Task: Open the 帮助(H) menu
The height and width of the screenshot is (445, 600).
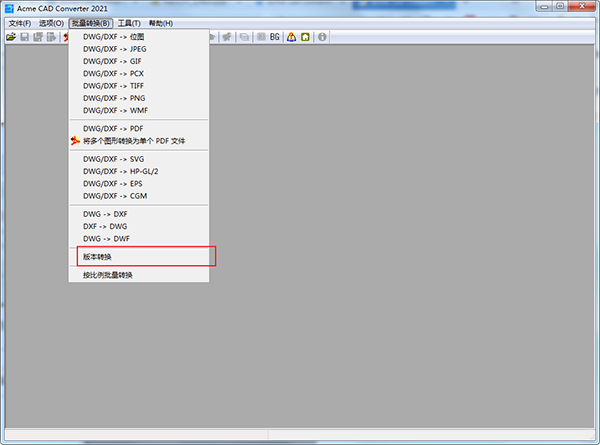Action: [161, 23]
